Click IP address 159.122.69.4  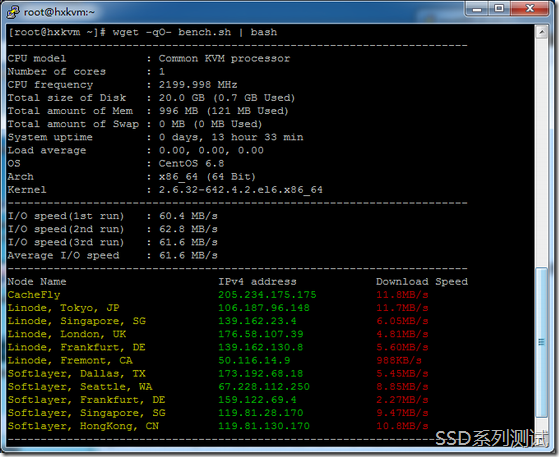pos(257,400)
